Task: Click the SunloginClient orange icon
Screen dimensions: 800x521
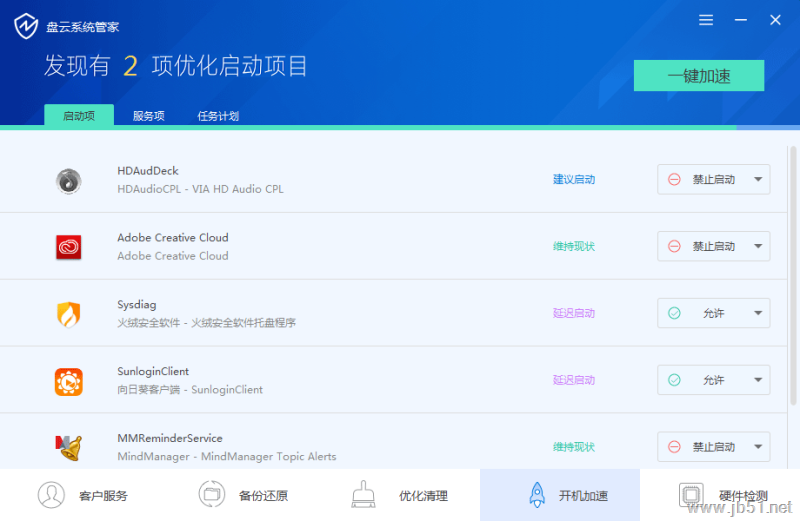Action: (x=69, y=382)
